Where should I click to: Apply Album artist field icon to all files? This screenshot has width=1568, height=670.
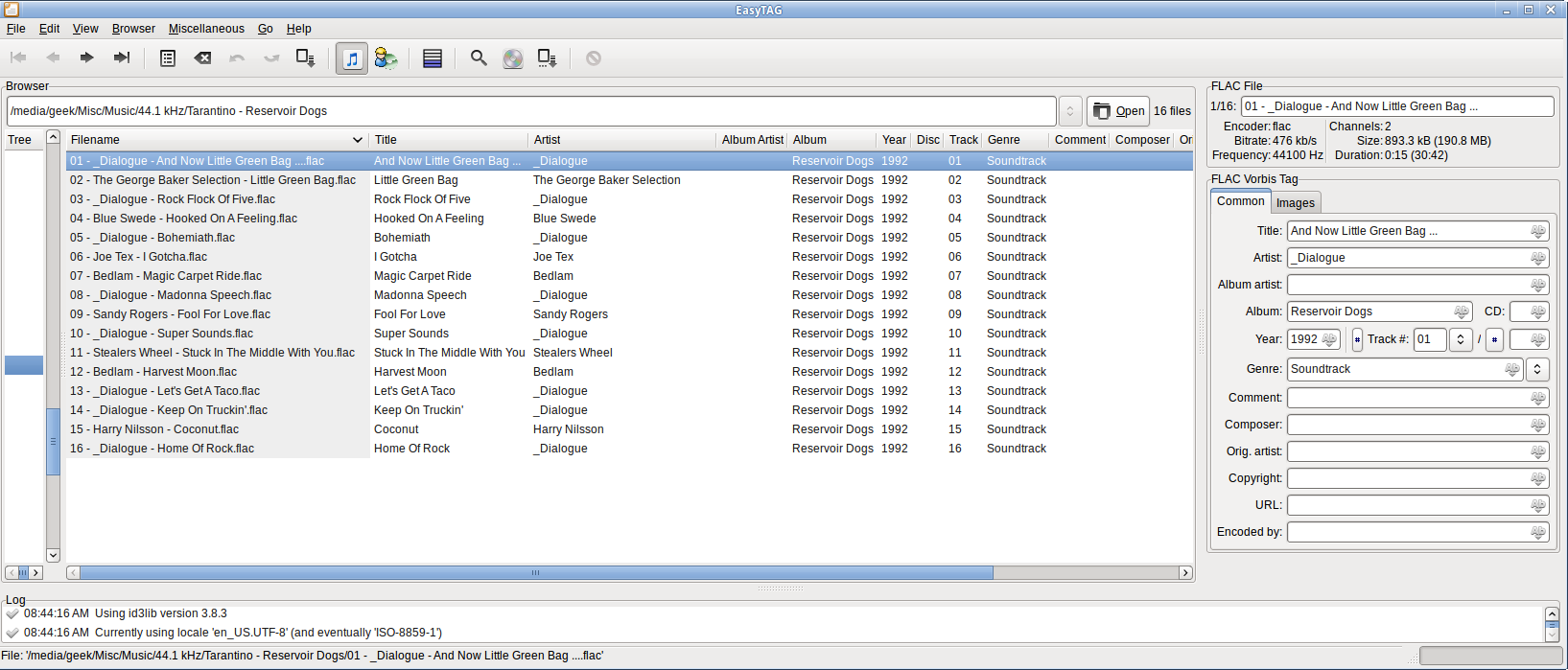pyautogui.click(x=1537, y=285)
